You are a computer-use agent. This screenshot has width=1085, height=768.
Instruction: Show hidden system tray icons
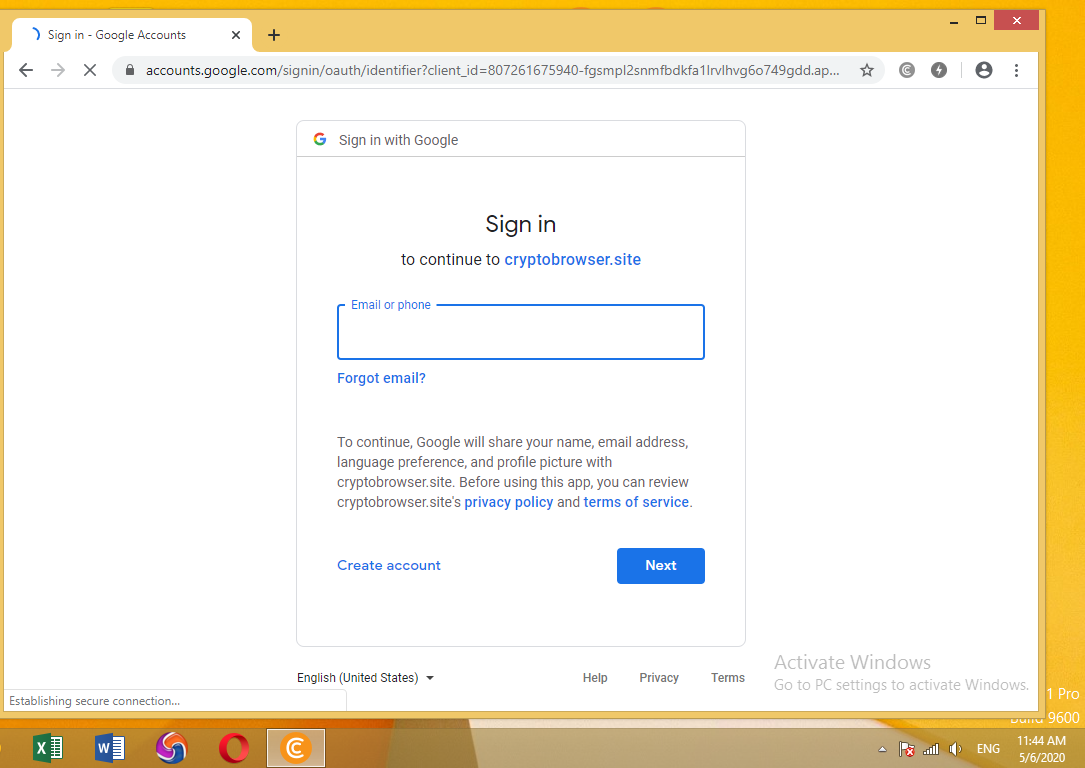[882, 749]
